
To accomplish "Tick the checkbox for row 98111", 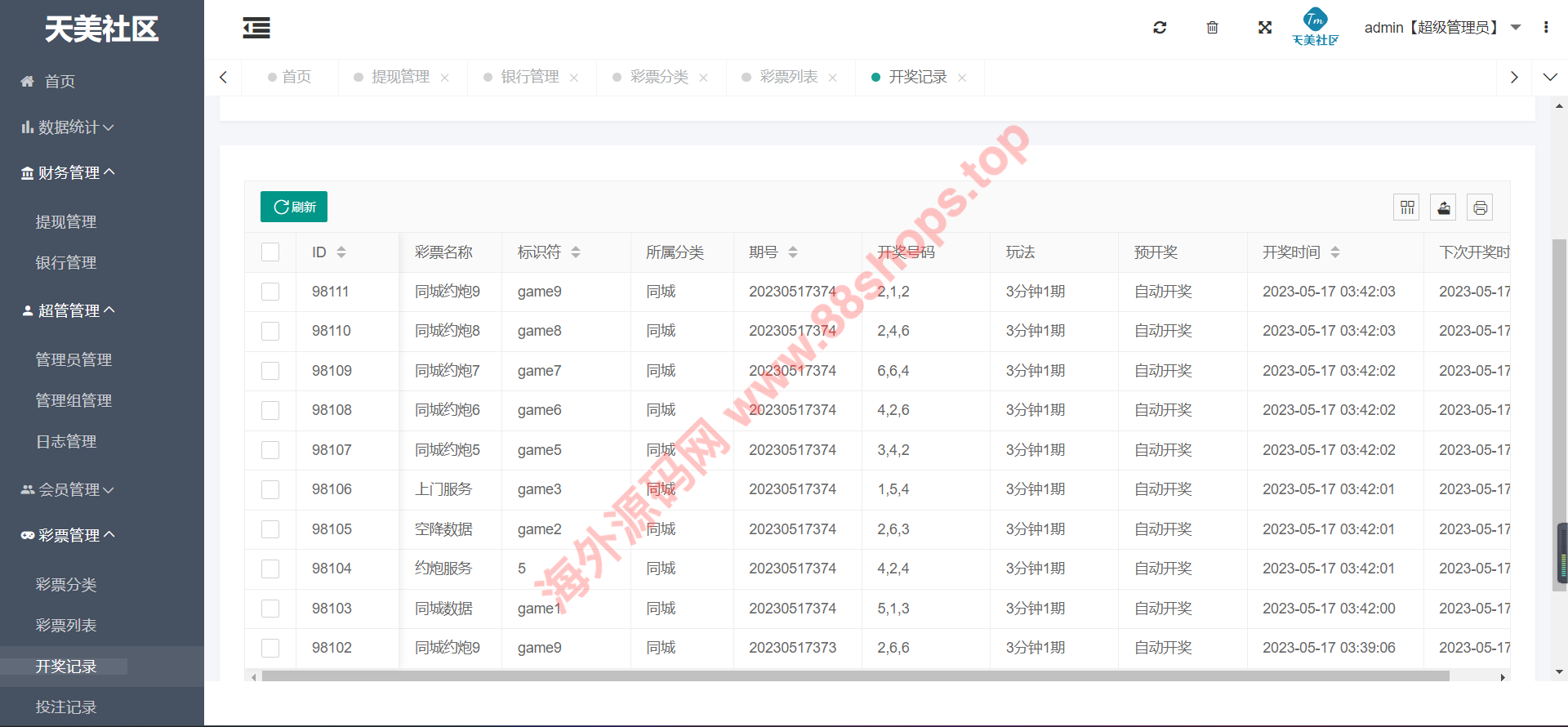I will (x=270, y=292).
